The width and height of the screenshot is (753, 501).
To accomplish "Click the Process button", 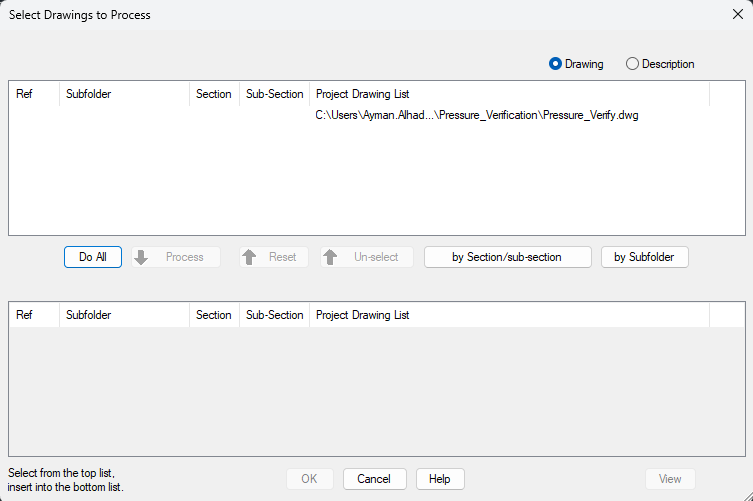I will (x=176, y=257).
